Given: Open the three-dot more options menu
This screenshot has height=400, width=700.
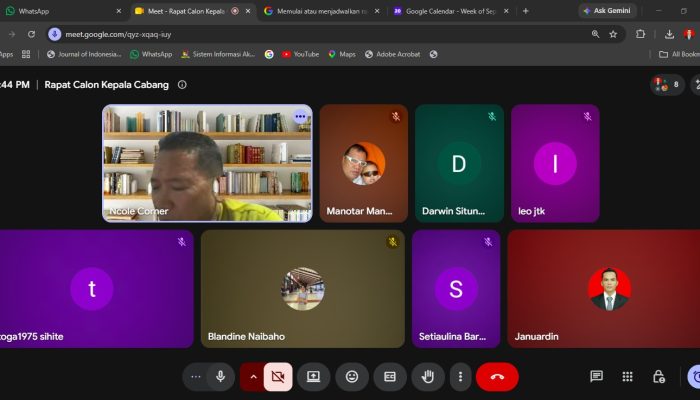Looking at the screenshot, I should click(x=460, y=377).
